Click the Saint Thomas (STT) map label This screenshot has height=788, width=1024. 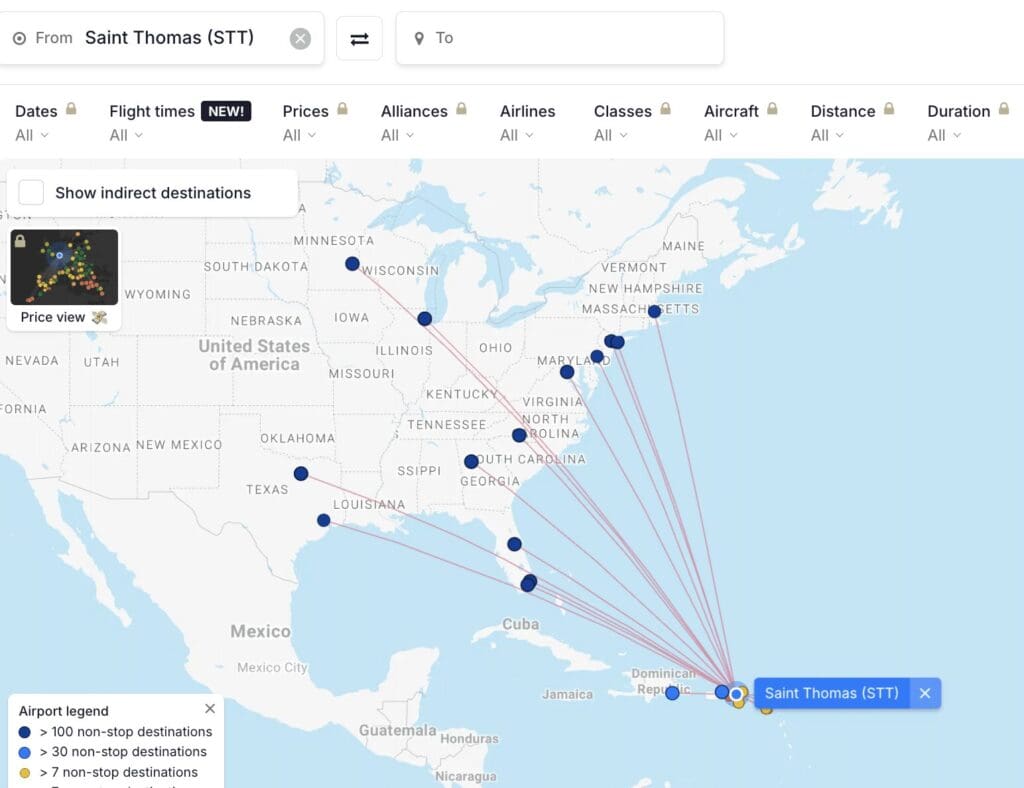pyautogui.click(x=831, y=693)
